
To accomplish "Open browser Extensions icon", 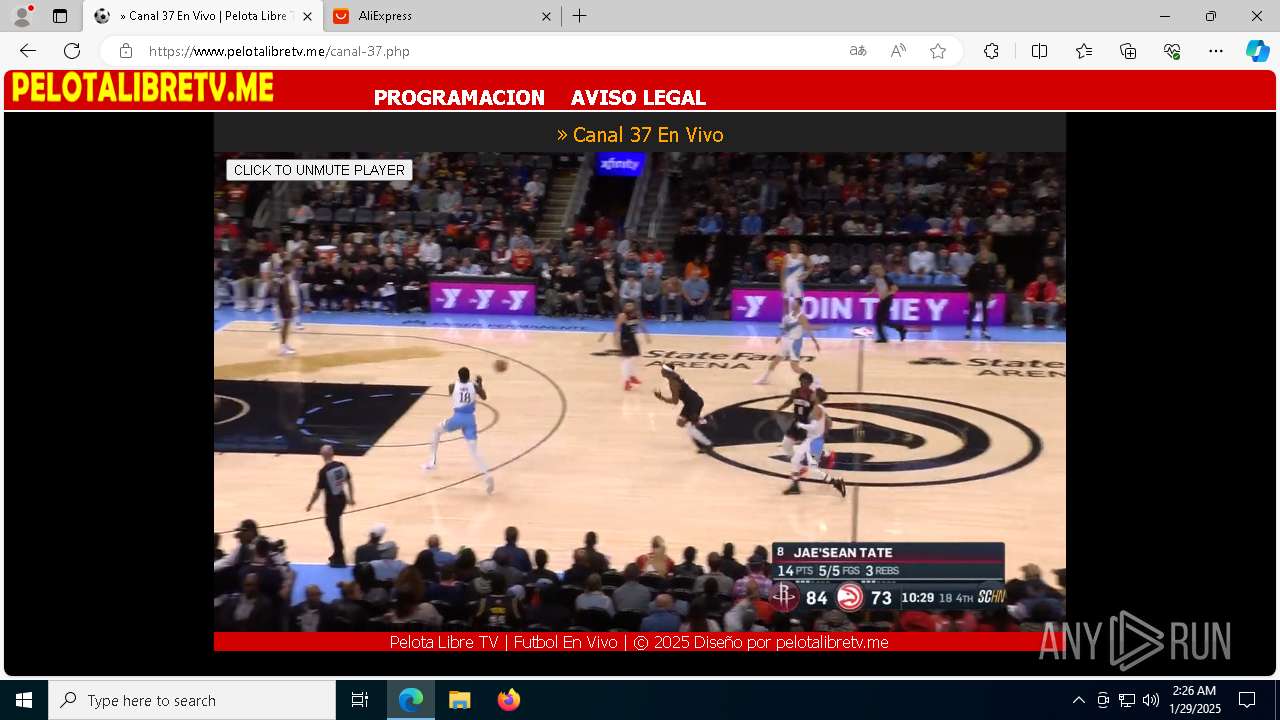I will click(x=991, y=51).
